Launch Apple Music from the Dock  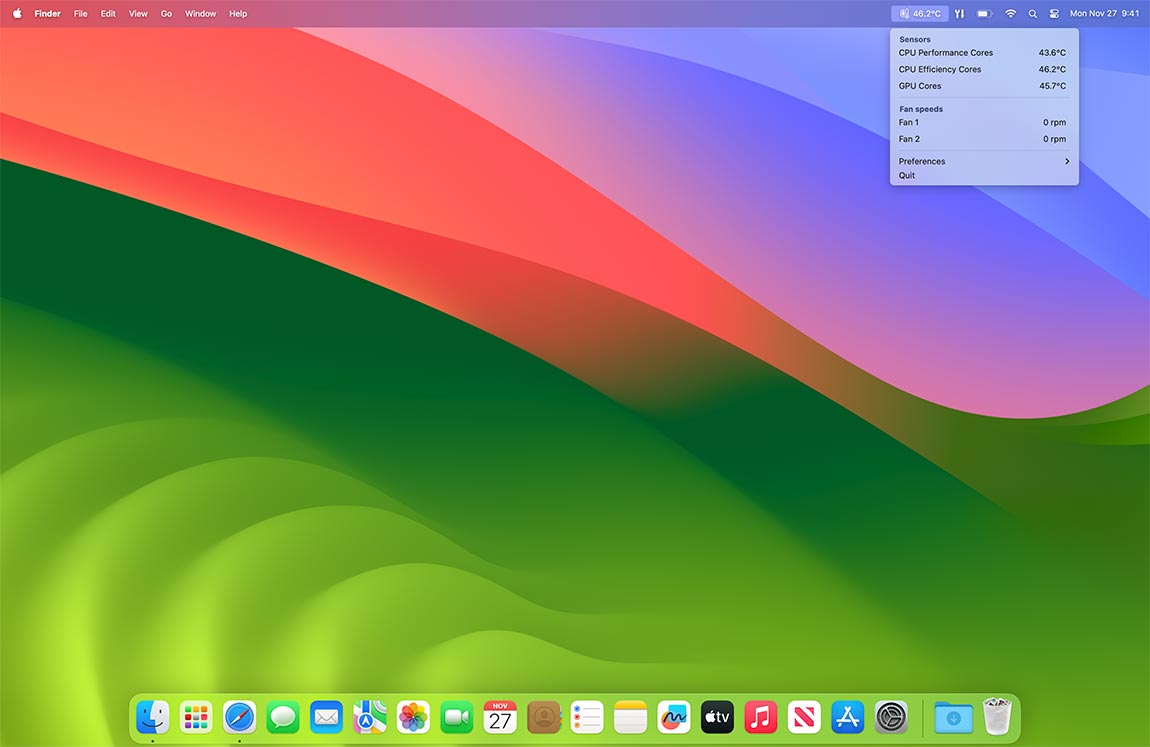point(760,717)
